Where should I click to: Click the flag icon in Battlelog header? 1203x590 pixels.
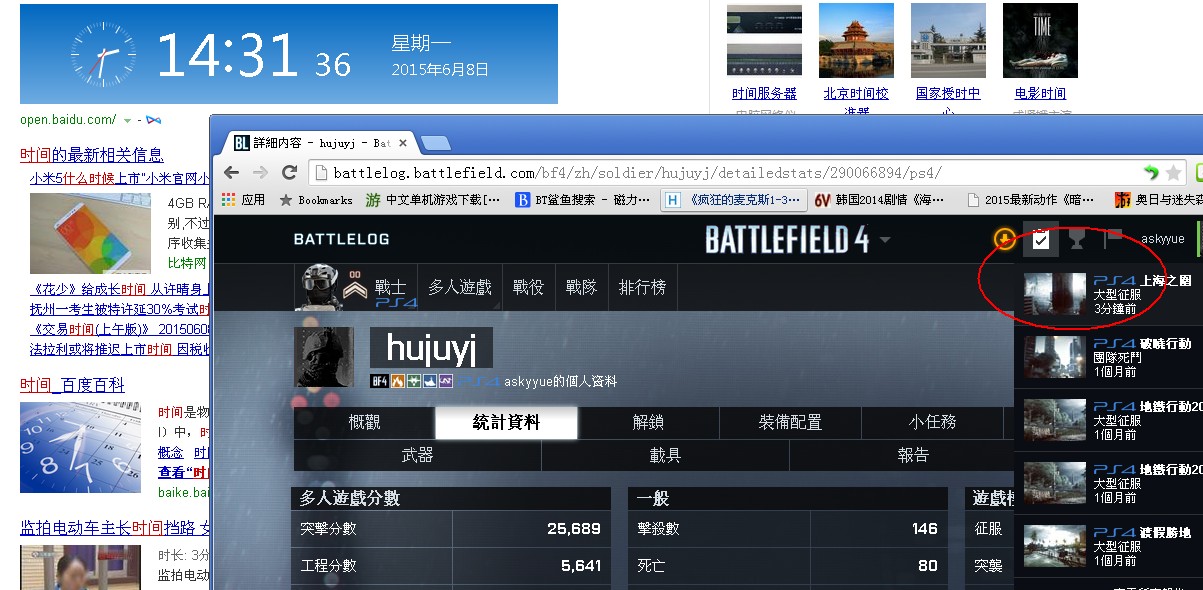click(x=1112, y=239)
